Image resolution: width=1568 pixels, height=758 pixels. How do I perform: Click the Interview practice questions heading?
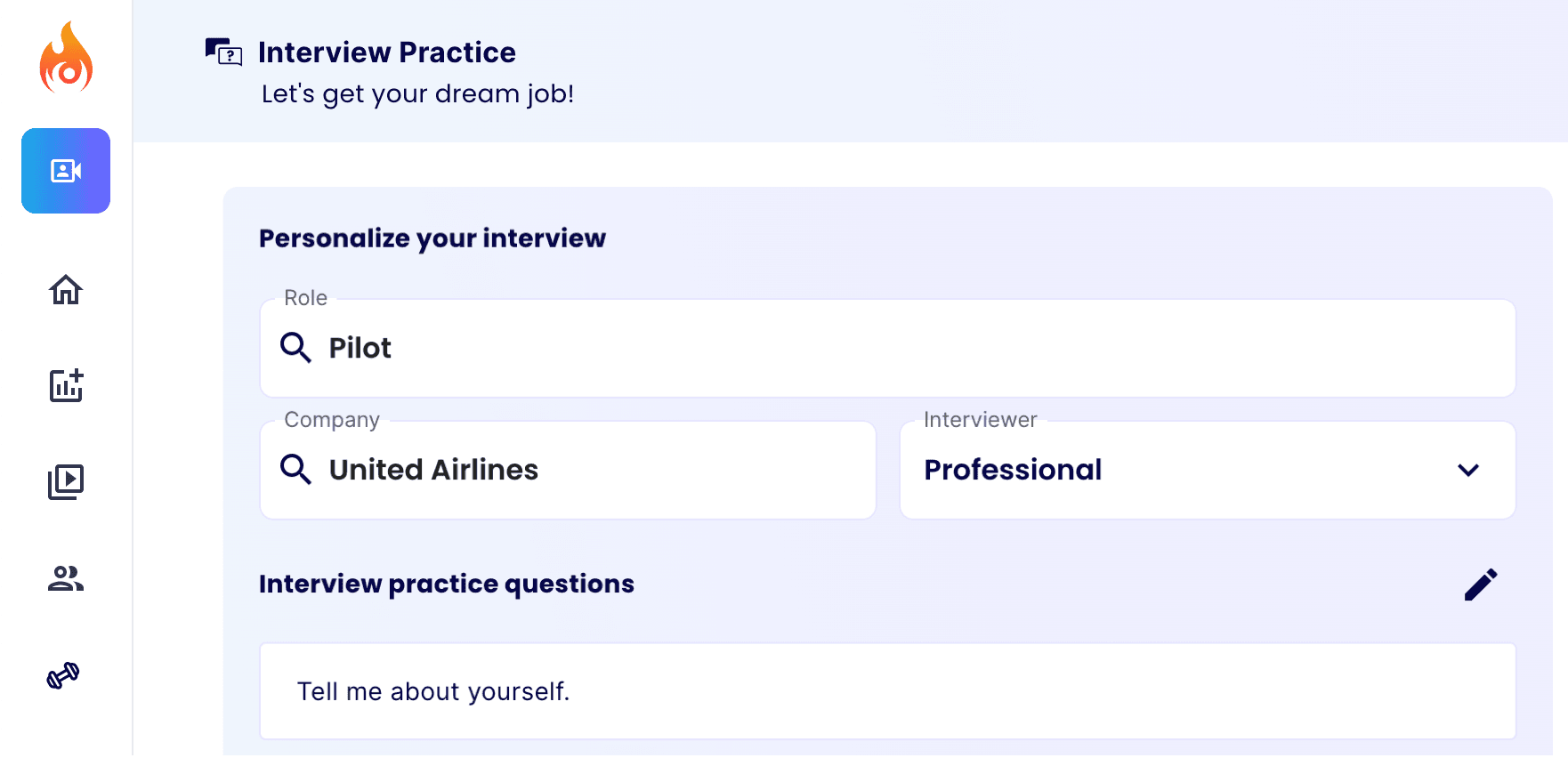point(447,584)
